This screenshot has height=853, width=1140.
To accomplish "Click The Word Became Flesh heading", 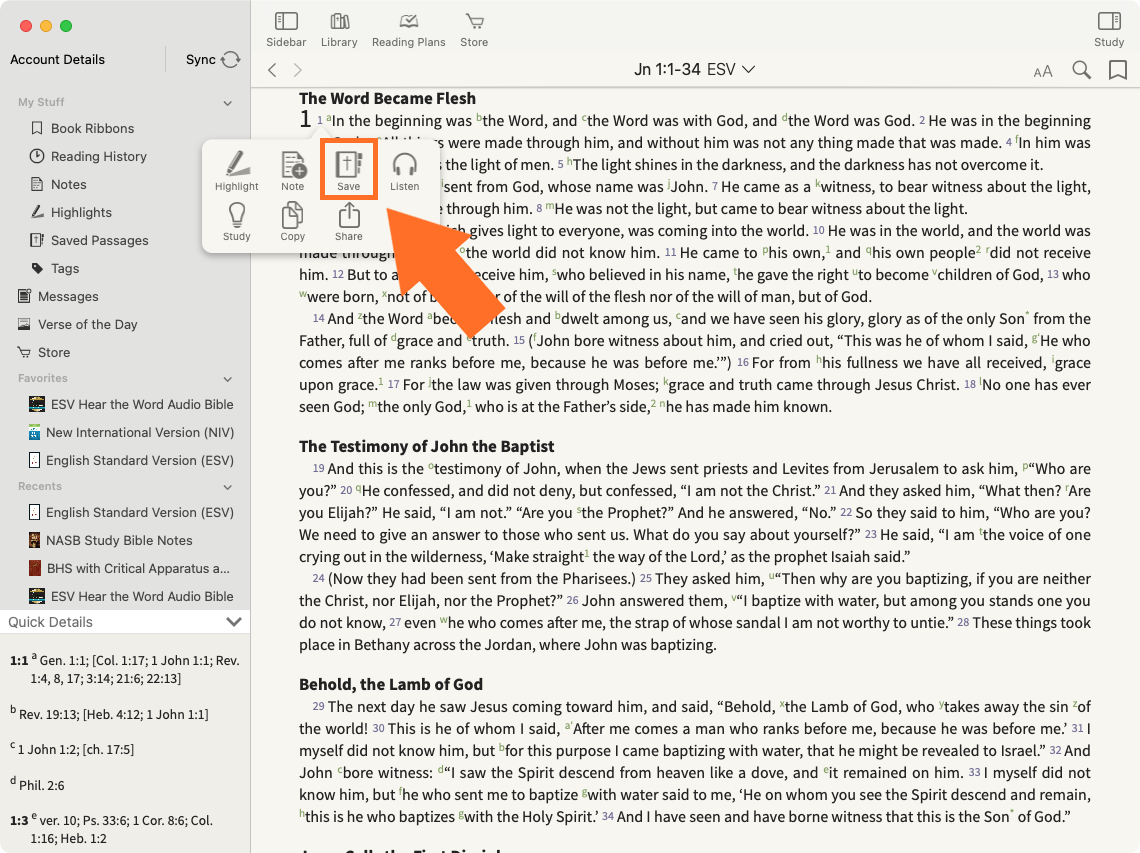I will 387,98.
